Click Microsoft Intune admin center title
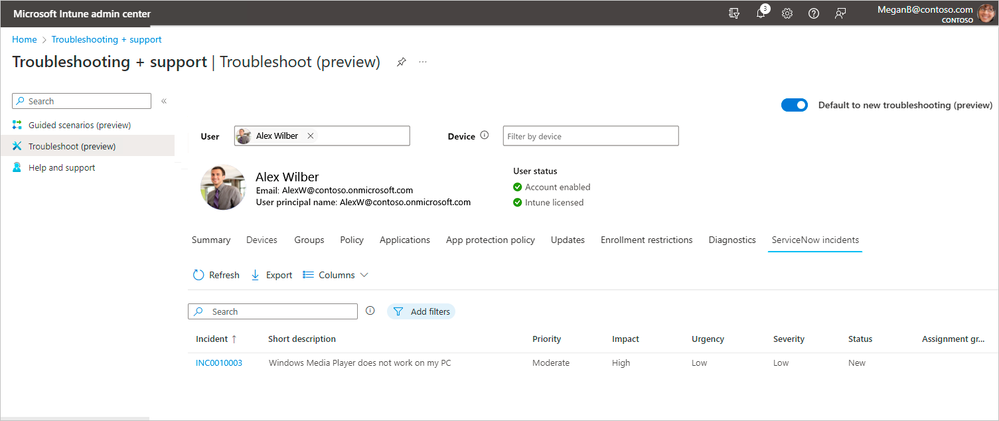Viewport: 999px width, 421px height. coord(82,13)
